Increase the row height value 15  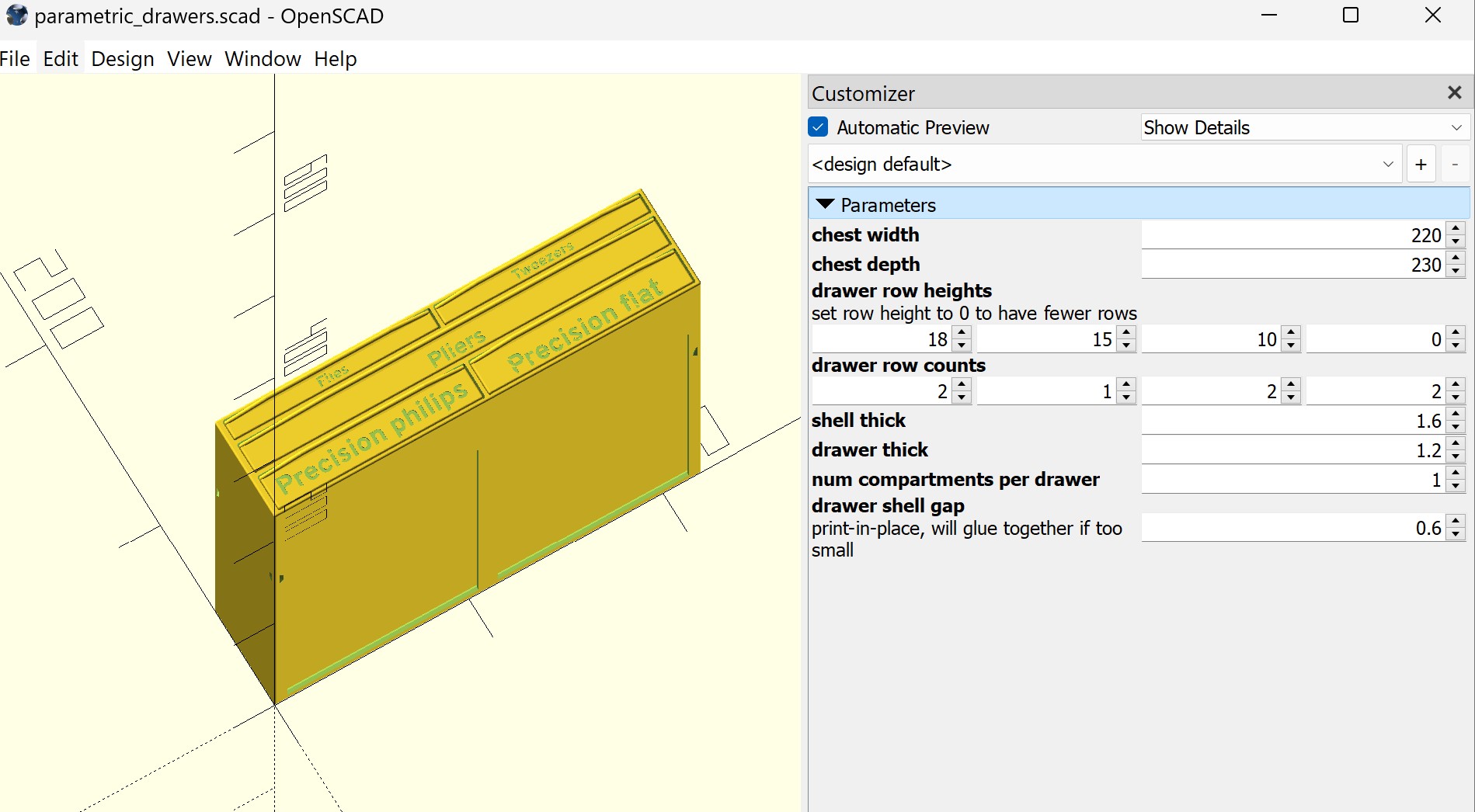coord(1126,332)
